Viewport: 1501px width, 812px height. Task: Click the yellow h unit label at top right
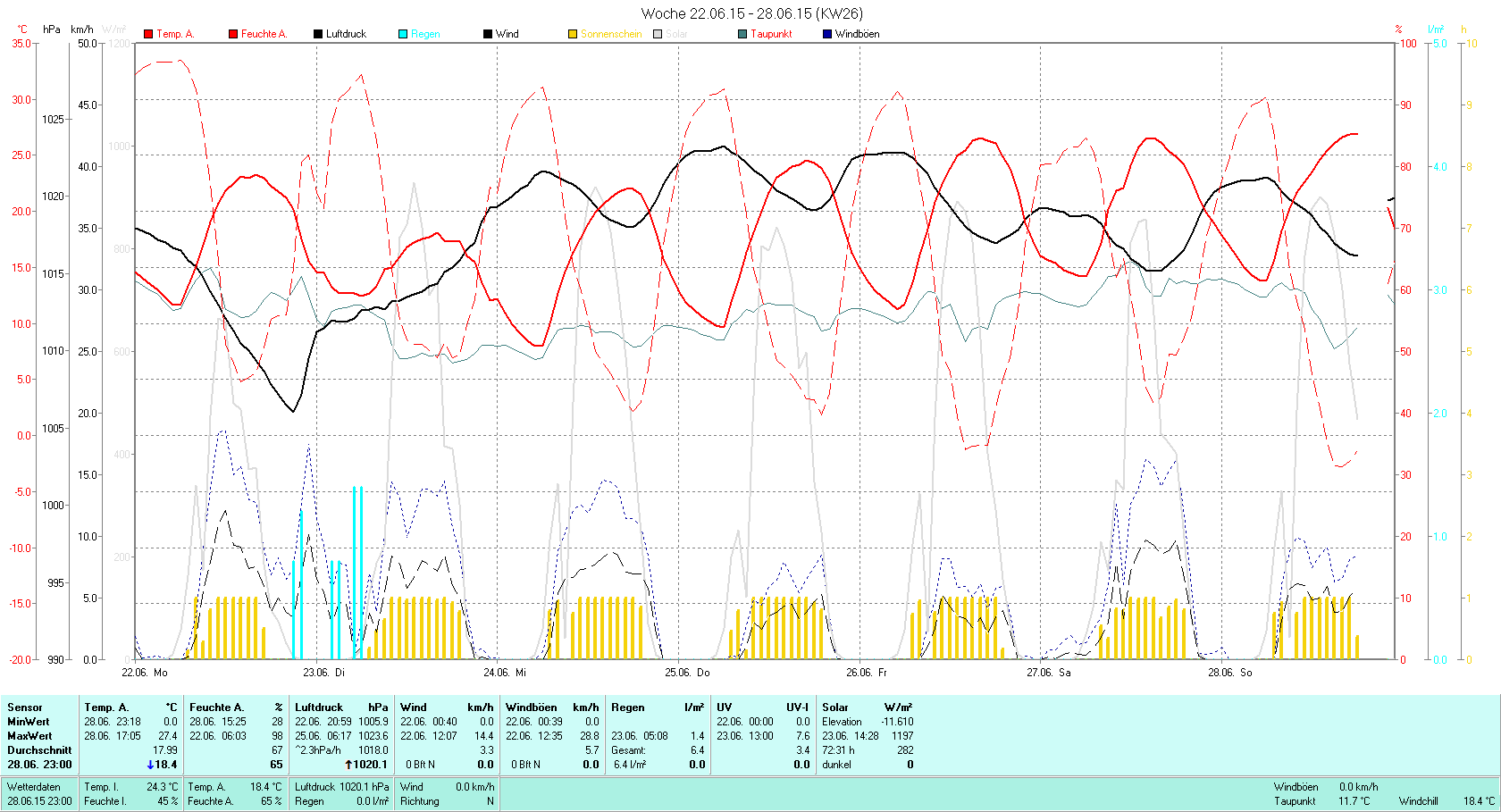click(1463, 29)
